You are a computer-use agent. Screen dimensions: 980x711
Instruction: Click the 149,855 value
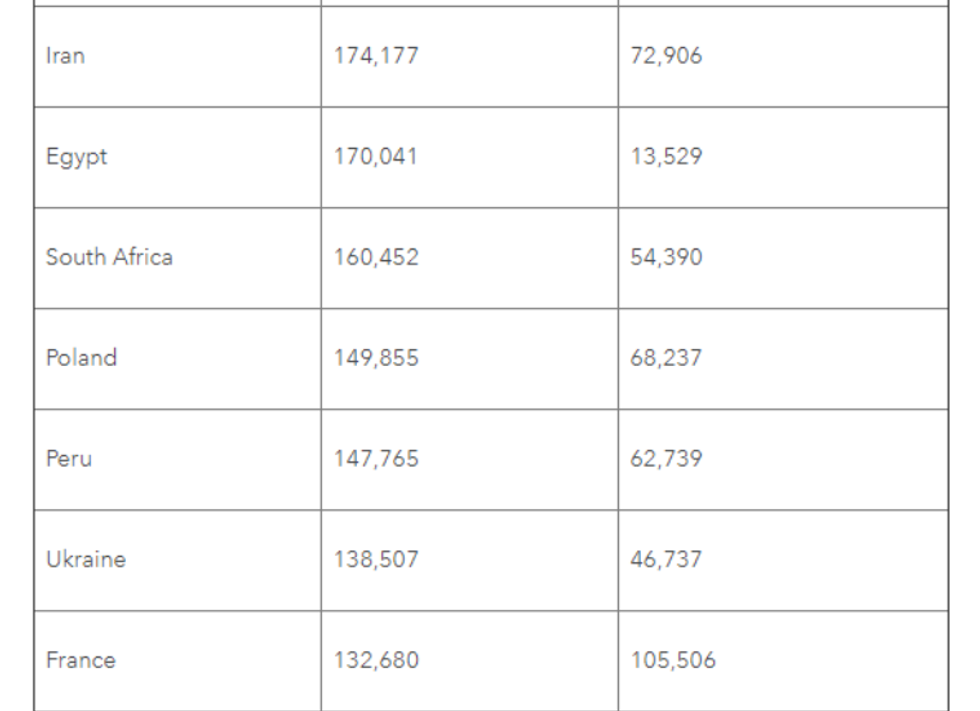click(376, 358)
